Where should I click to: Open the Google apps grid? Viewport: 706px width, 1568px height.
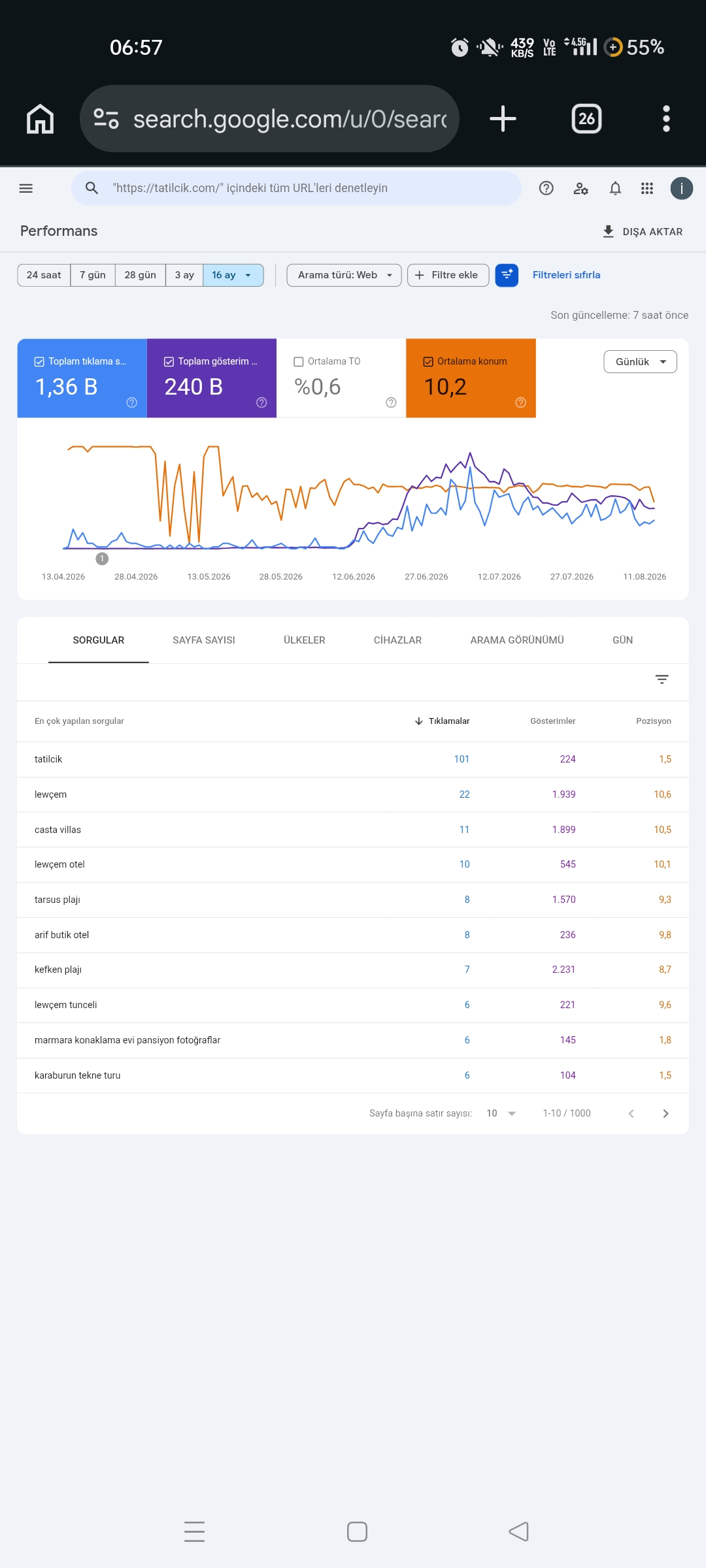[647, 188]
